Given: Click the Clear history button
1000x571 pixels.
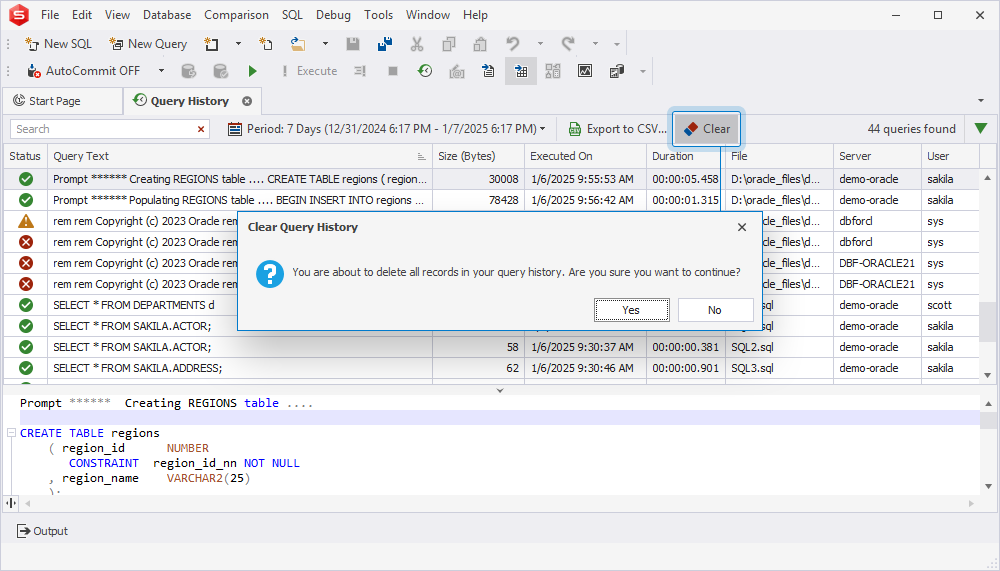Looking at the screenshot, I should tap(707, 129).
